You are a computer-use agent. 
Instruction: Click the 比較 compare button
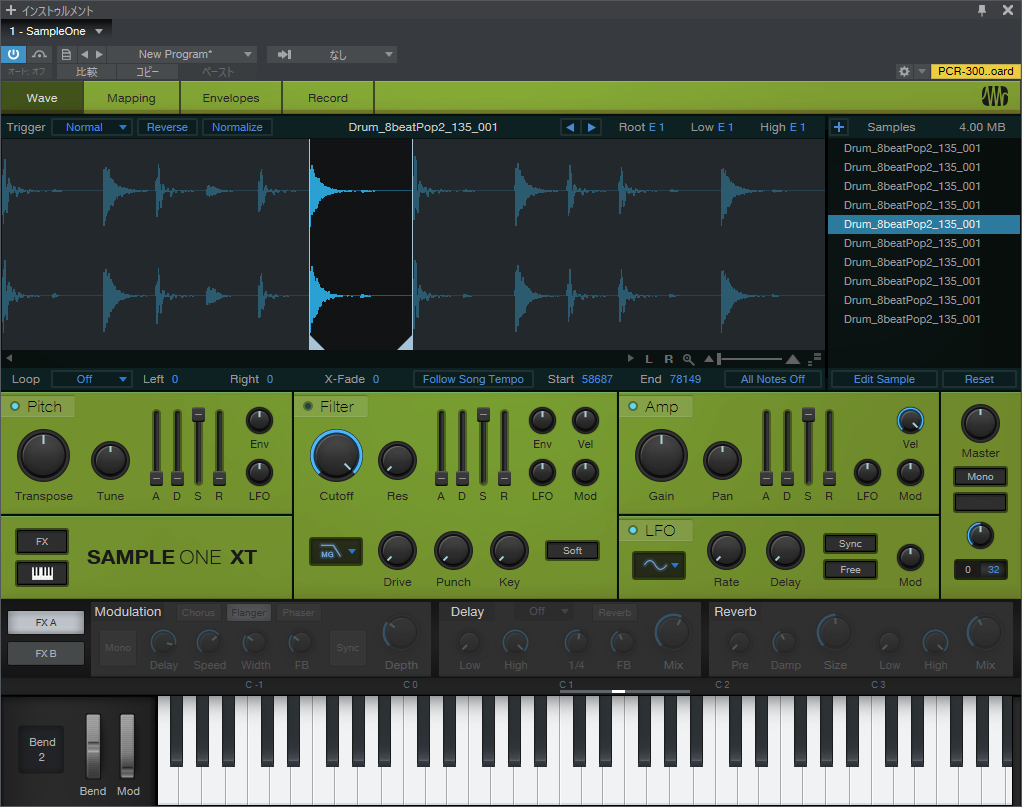(x=87, y=72)
